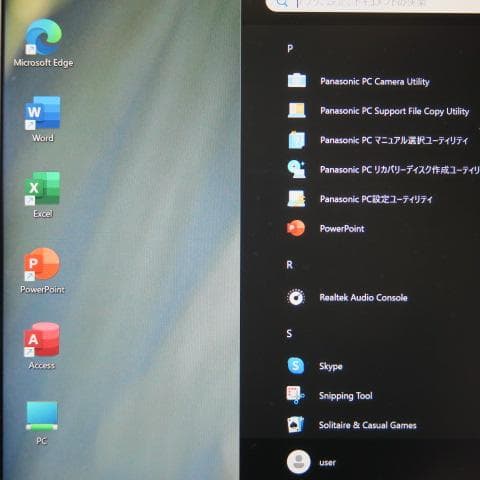This screenshot has width=480, height=480.
Task: Launch Realtek Audio Console entry
Action: click(364, 297)
